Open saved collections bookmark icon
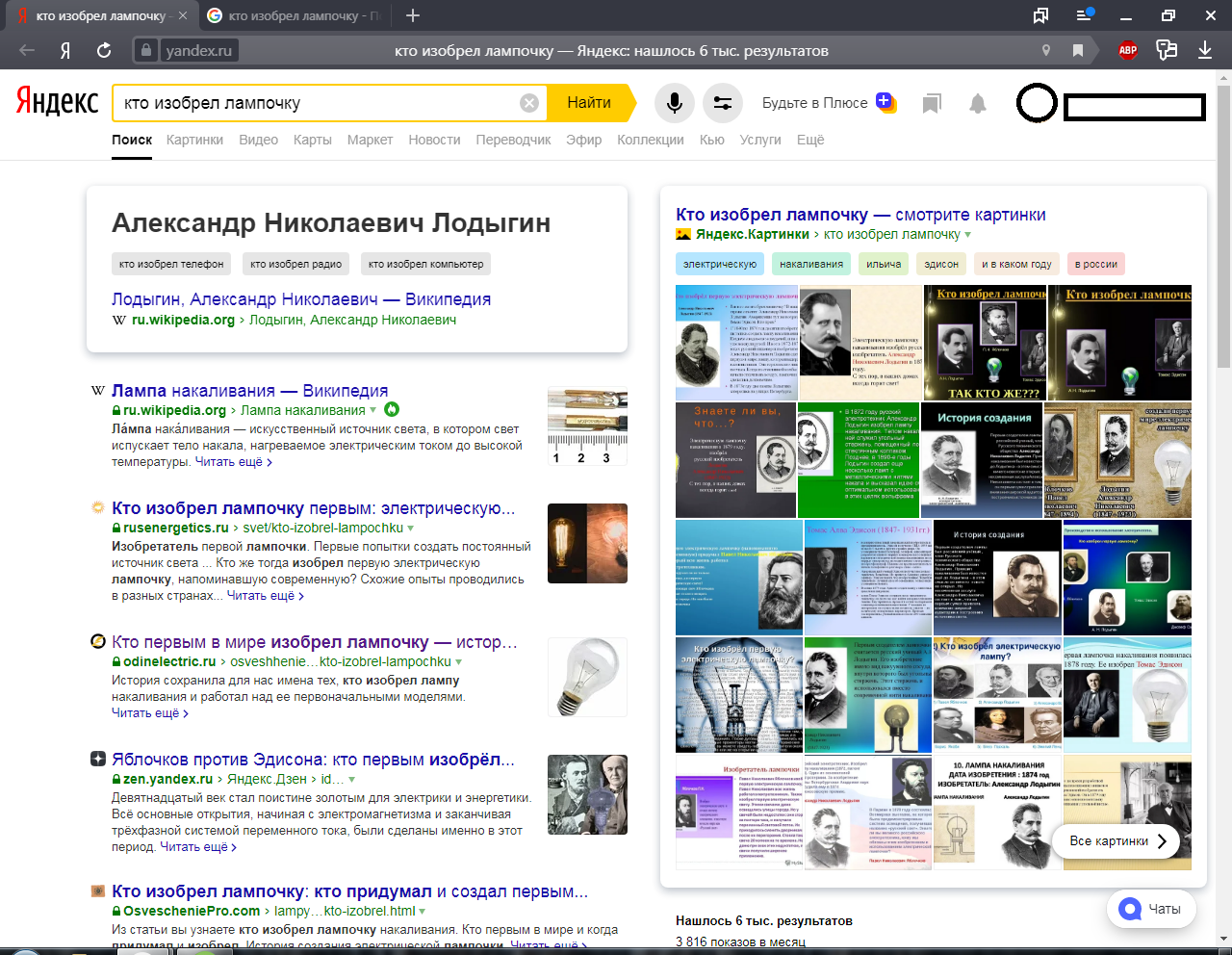Image resolution: width=1232 pixels, height=955 pixels. [x=931, y=103]
